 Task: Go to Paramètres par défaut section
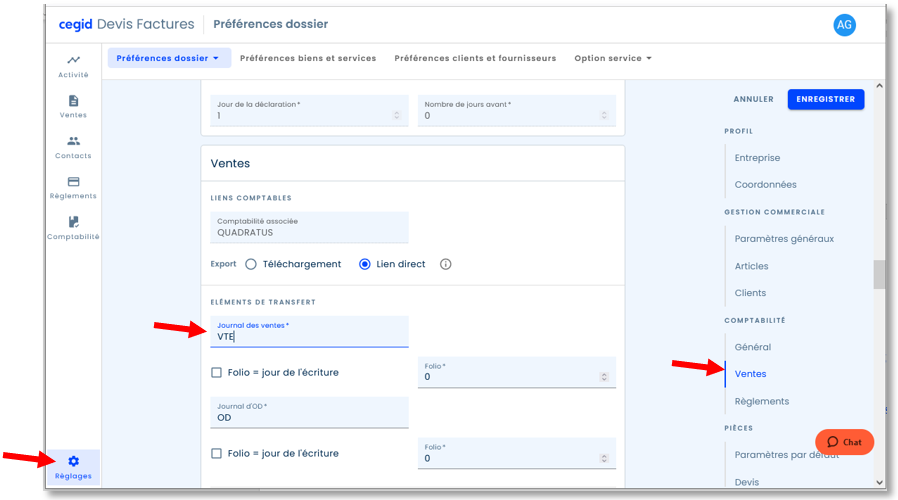tap(787, 455)
